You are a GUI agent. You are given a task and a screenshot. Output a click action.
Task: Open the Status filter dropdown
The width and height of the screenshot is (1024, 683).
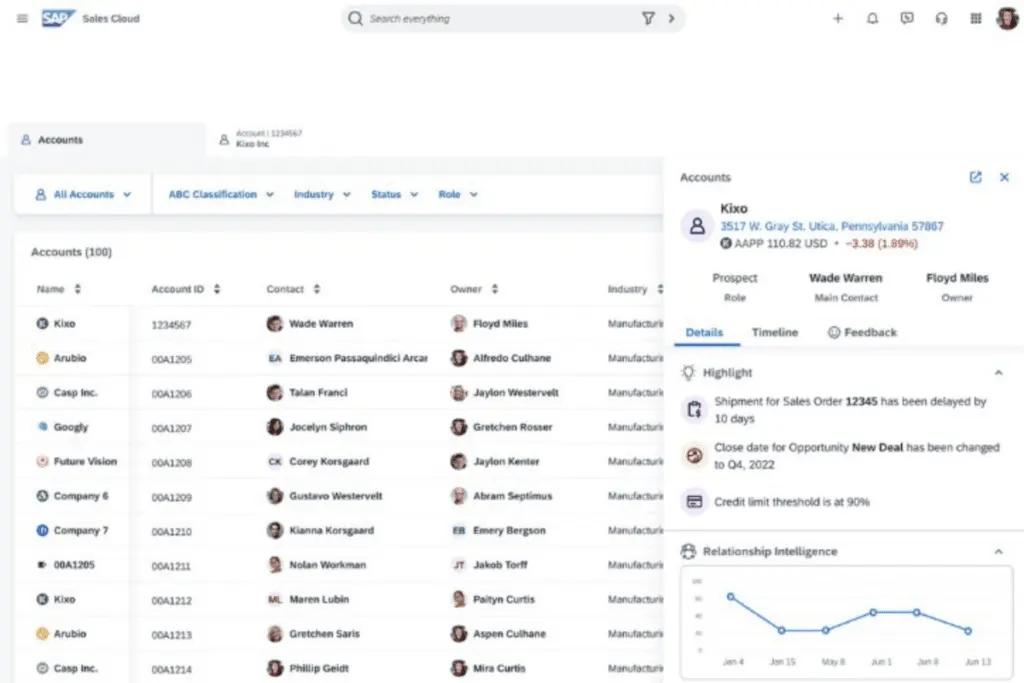pyautogui.click(x=394, y=194)
